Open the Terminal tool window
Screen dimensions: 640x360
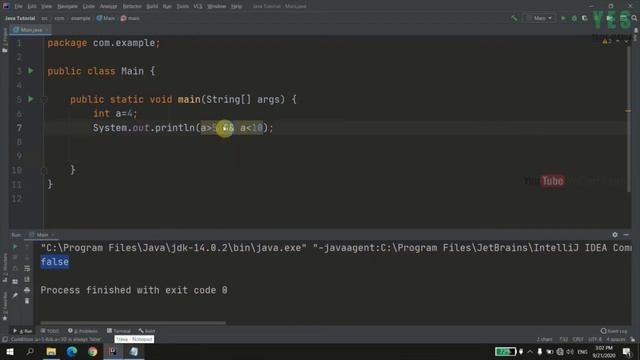coord(119,331)
